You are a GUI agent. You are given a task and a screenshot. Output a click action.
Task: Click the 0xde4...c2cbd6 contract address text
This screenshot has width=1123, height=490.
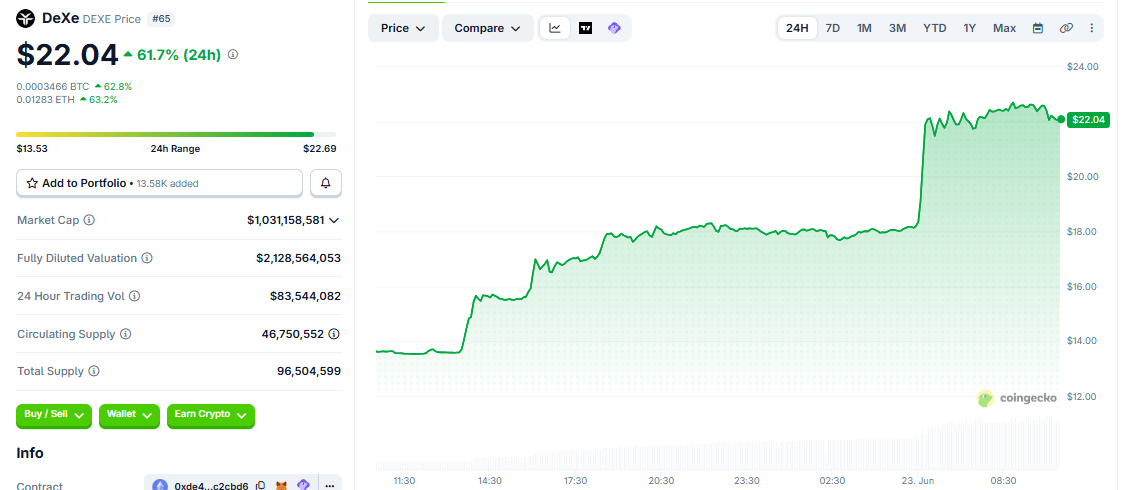[x=212, y=486]
